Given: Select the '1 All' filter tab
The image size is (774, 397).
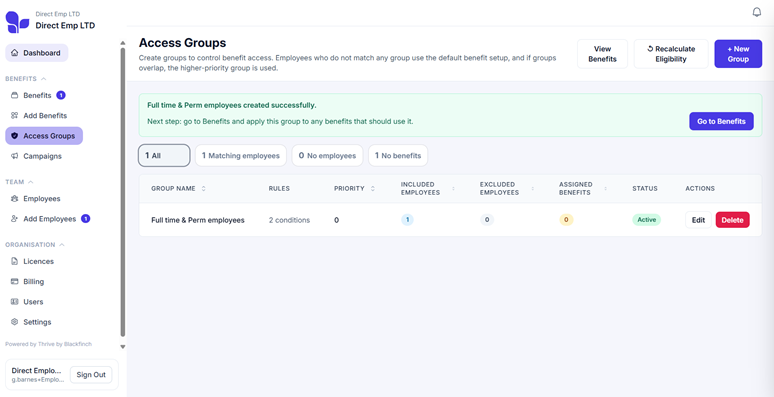Looking at the screenshot, I should (x=164, y=156).
